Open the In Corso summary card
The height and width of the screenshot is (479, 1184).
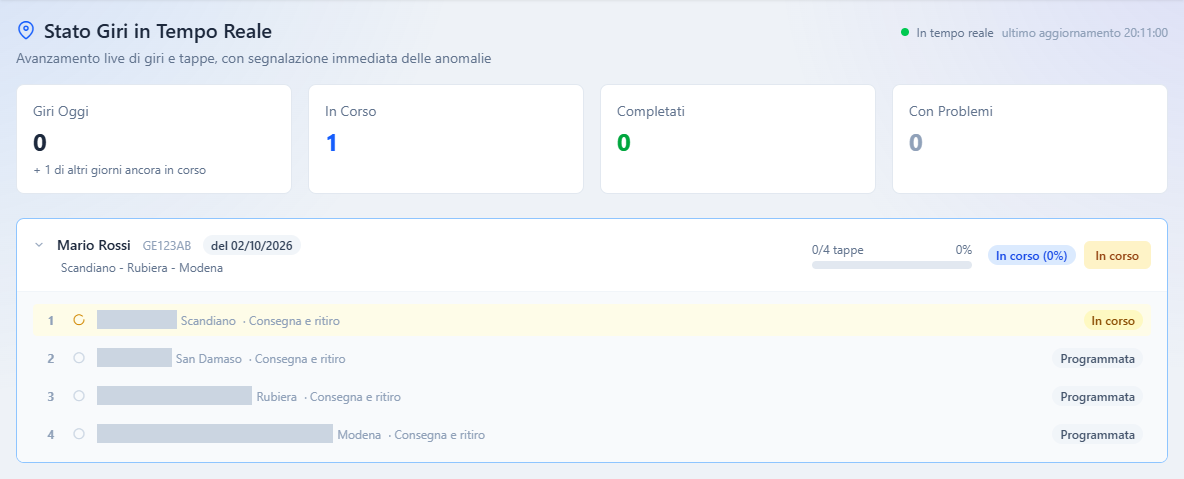point(446,139)
